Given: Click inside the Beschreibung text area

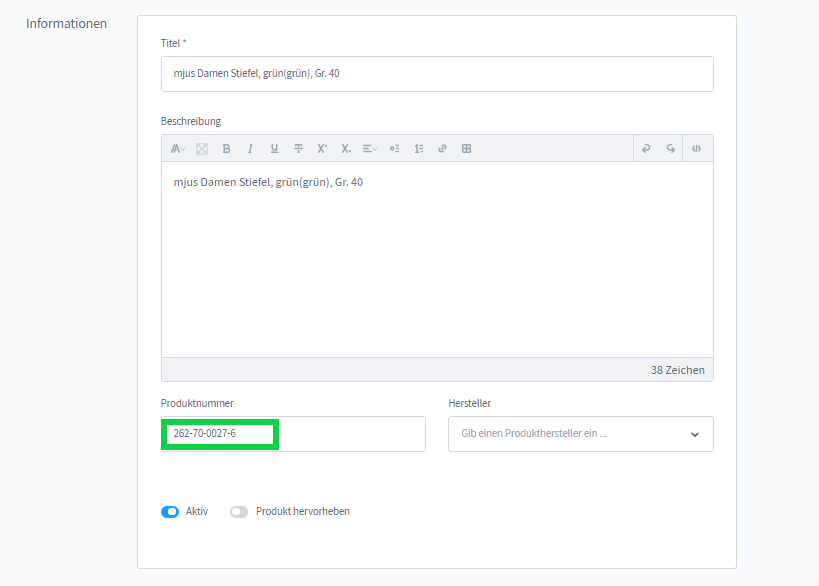Looking at the screenshot, I should tap(437, 260).
